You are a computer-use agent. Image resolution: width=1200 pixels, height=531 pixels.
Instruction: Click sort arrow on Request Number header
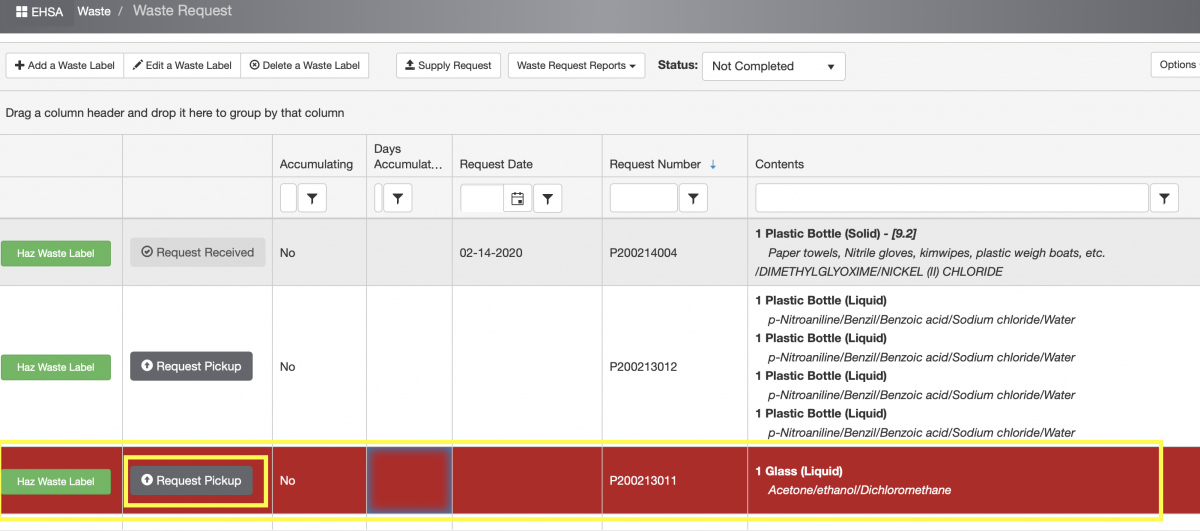713,164
